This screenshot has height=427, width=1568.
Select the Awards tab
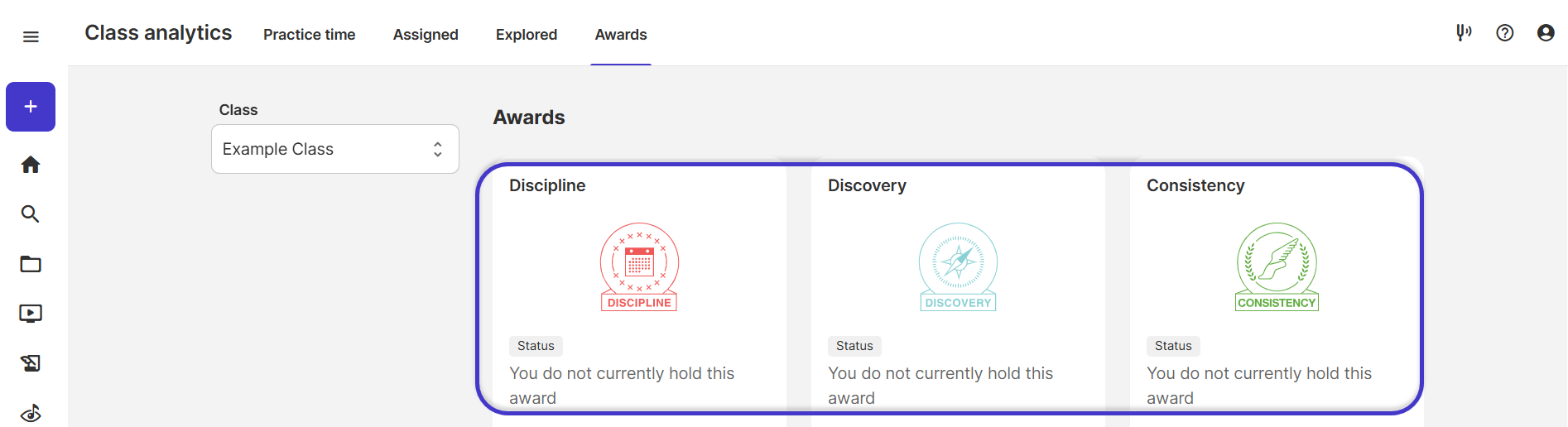(x=621, y=35)
